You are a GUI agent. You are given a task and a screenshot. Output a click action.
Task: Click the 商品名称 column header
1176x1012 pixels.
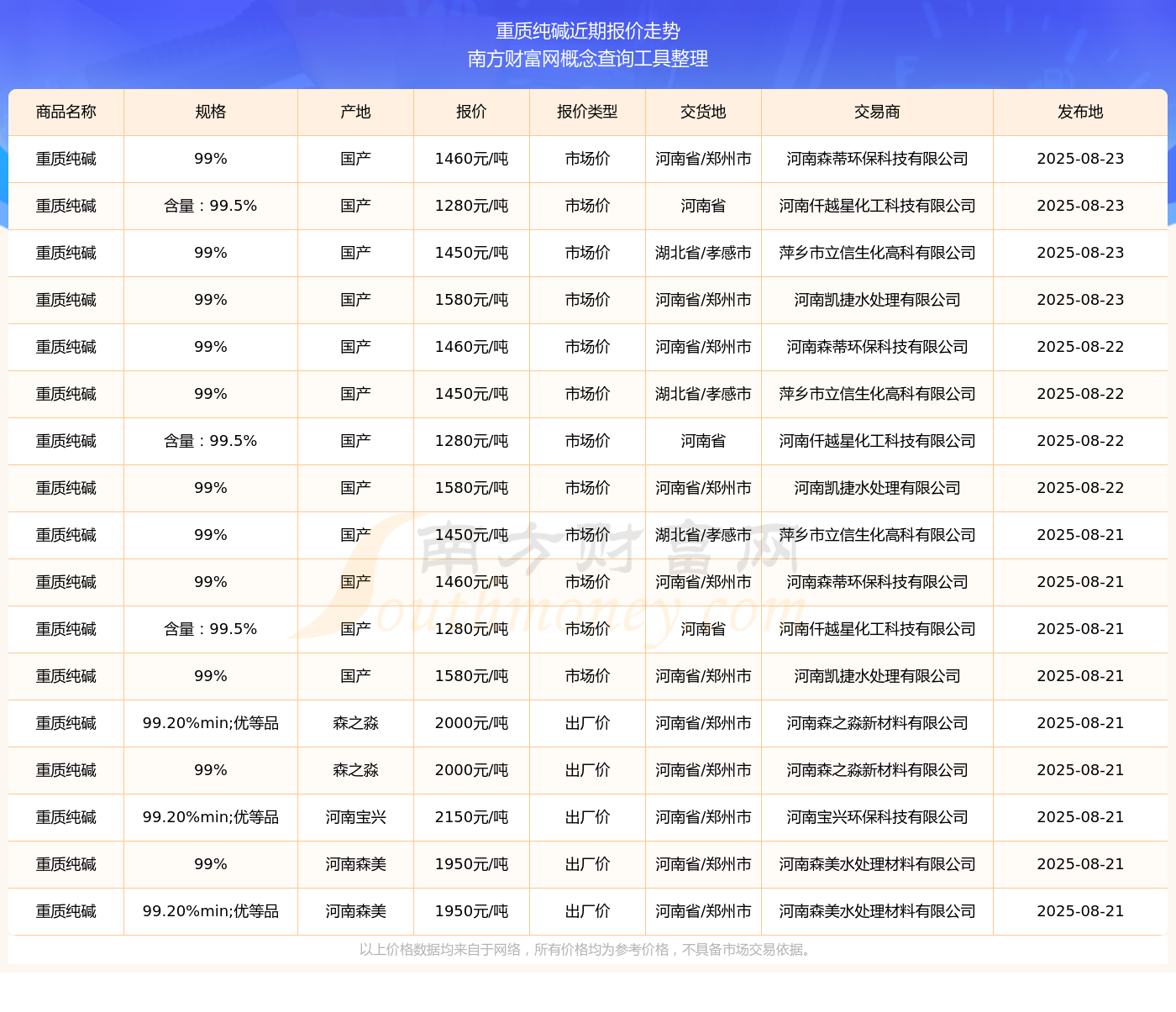(66, 112)
